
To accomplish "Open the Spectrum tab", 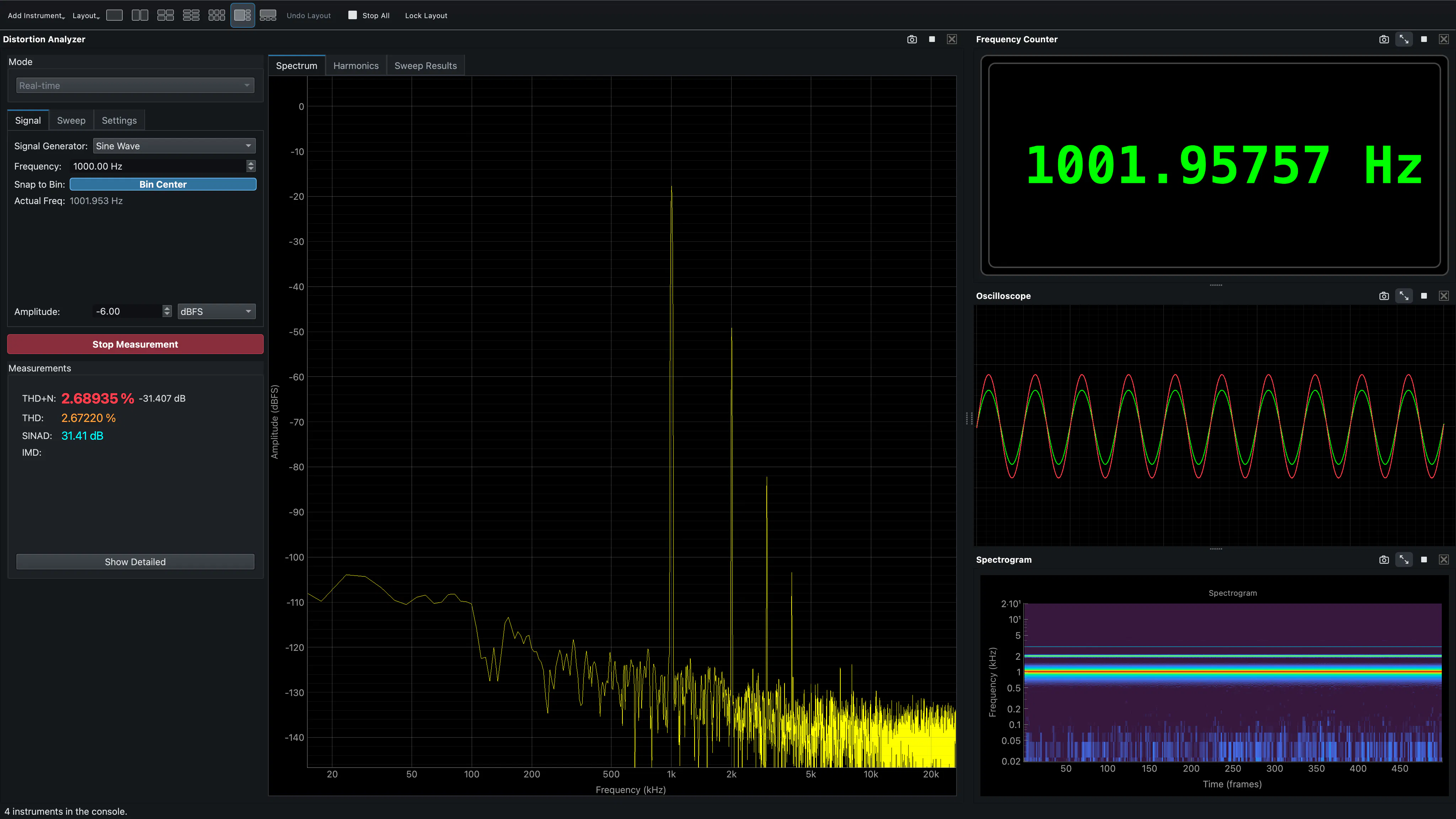I will click(297, 65).
